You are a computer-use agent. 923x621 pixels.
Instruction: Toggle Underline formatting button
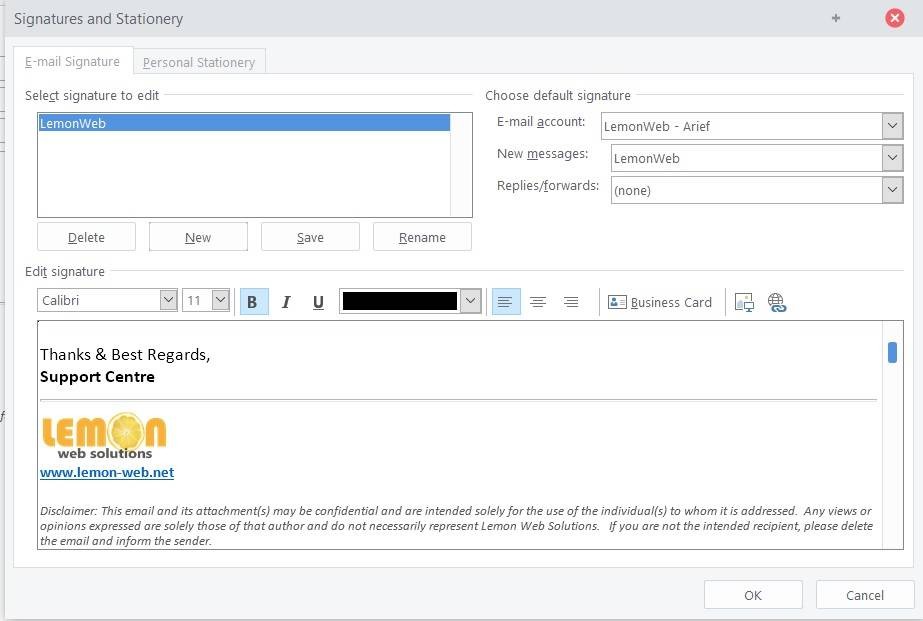pyautogui.click(x=318, y=302)
